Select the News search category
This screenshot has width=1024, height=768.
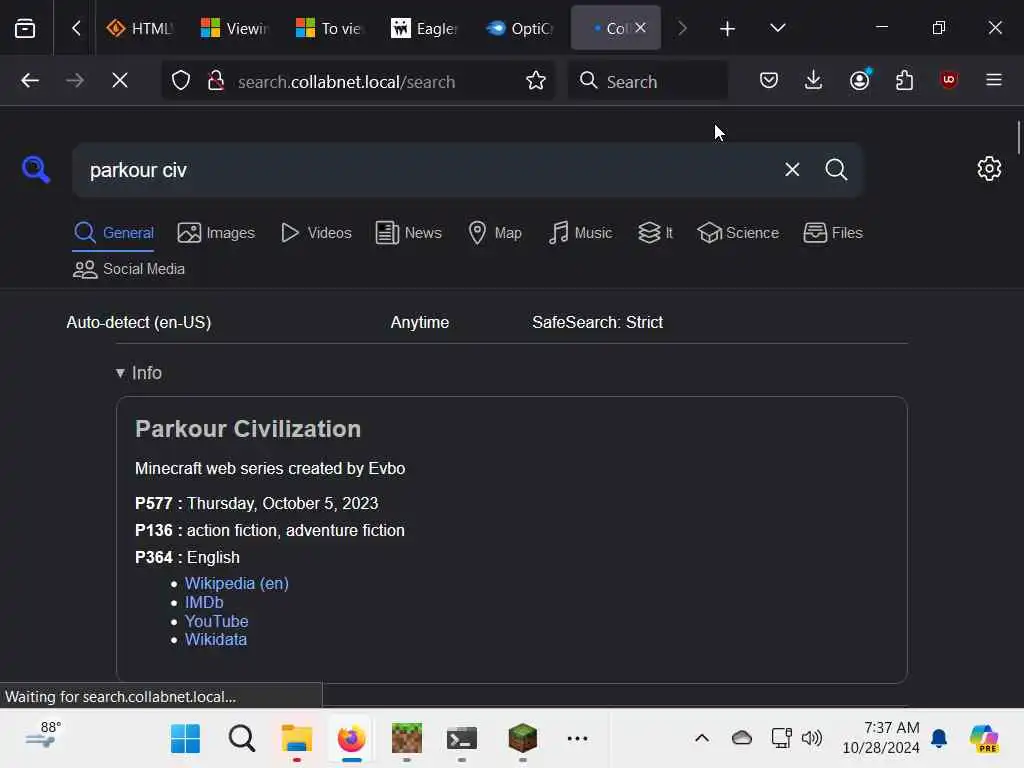click(409, 233)
